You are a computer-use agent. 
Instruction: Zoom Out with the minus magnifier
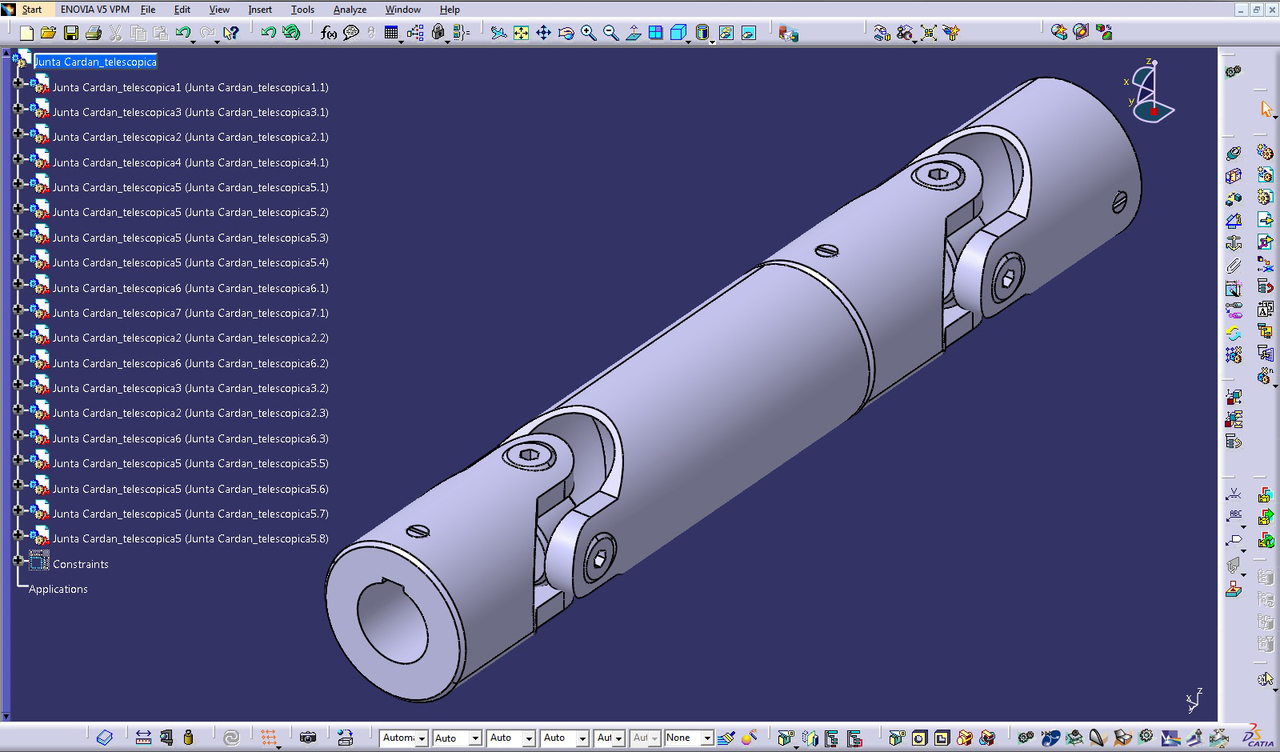tap(611, 33)
